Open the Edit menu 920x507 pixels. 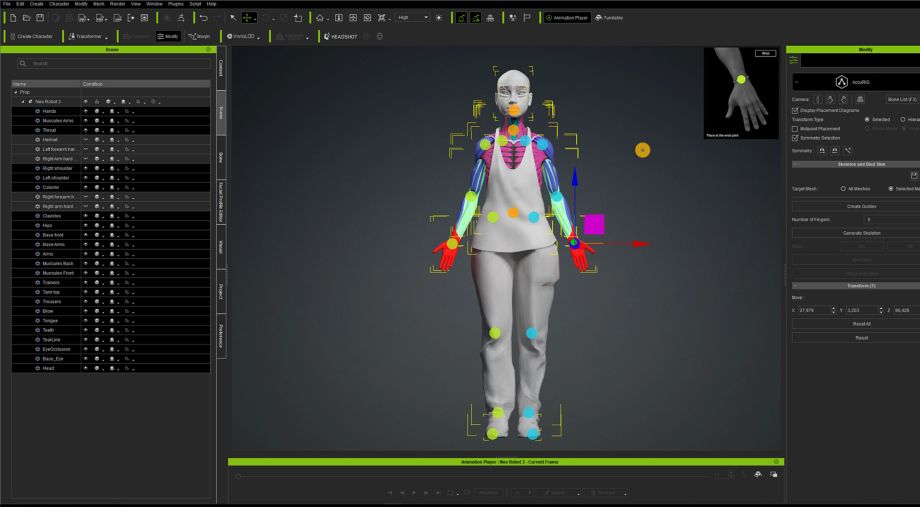pyautogui.click(x=21, y=4)
